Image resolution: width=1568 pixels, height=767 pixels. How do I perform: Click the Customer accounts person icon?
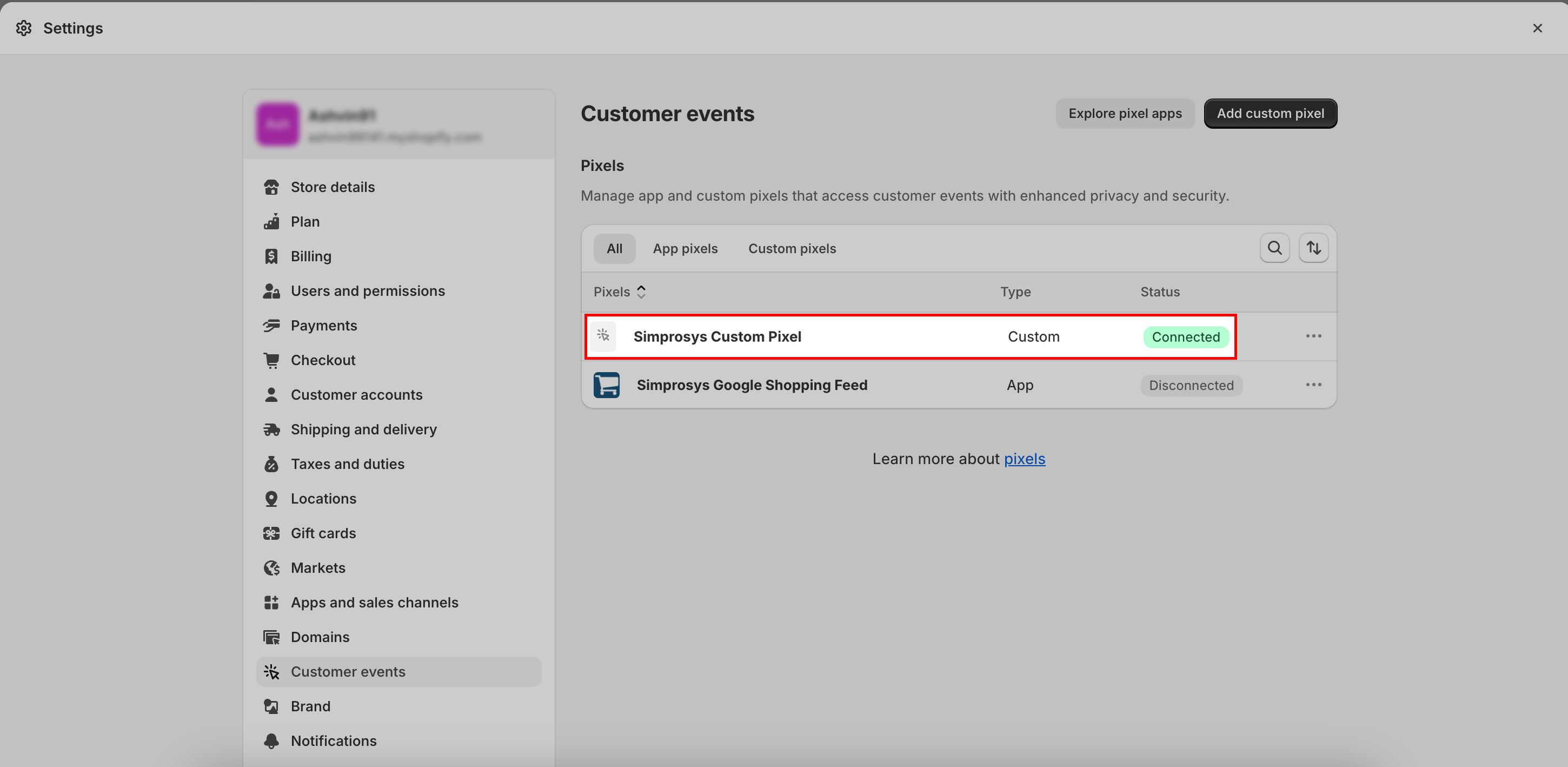point(271,395)
